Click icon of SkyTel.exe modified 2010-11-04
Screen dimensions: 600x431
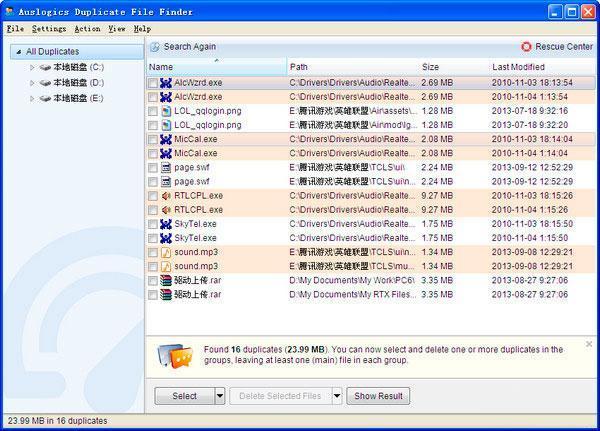click(x=166, y=238)
